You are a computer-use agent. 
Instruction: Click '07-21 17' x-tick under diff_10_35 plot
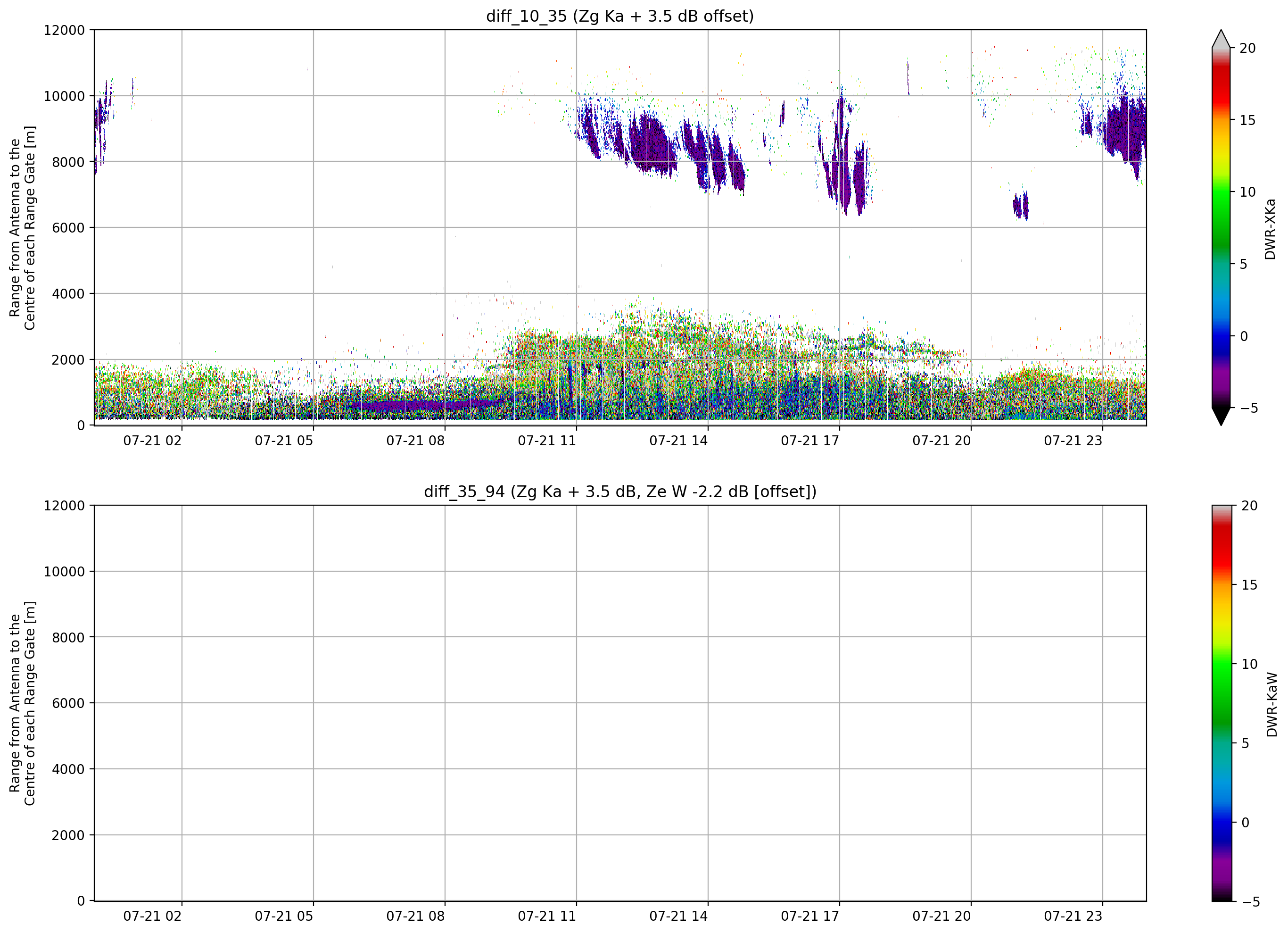(x=810, y=441)
